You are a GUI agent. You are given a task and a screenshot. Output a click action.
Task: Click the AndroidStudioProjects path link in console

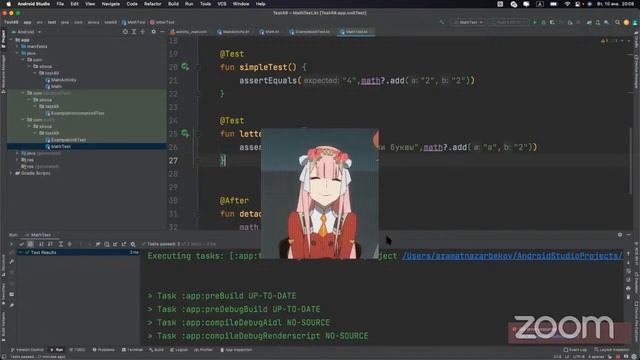(x=512, y=256)
